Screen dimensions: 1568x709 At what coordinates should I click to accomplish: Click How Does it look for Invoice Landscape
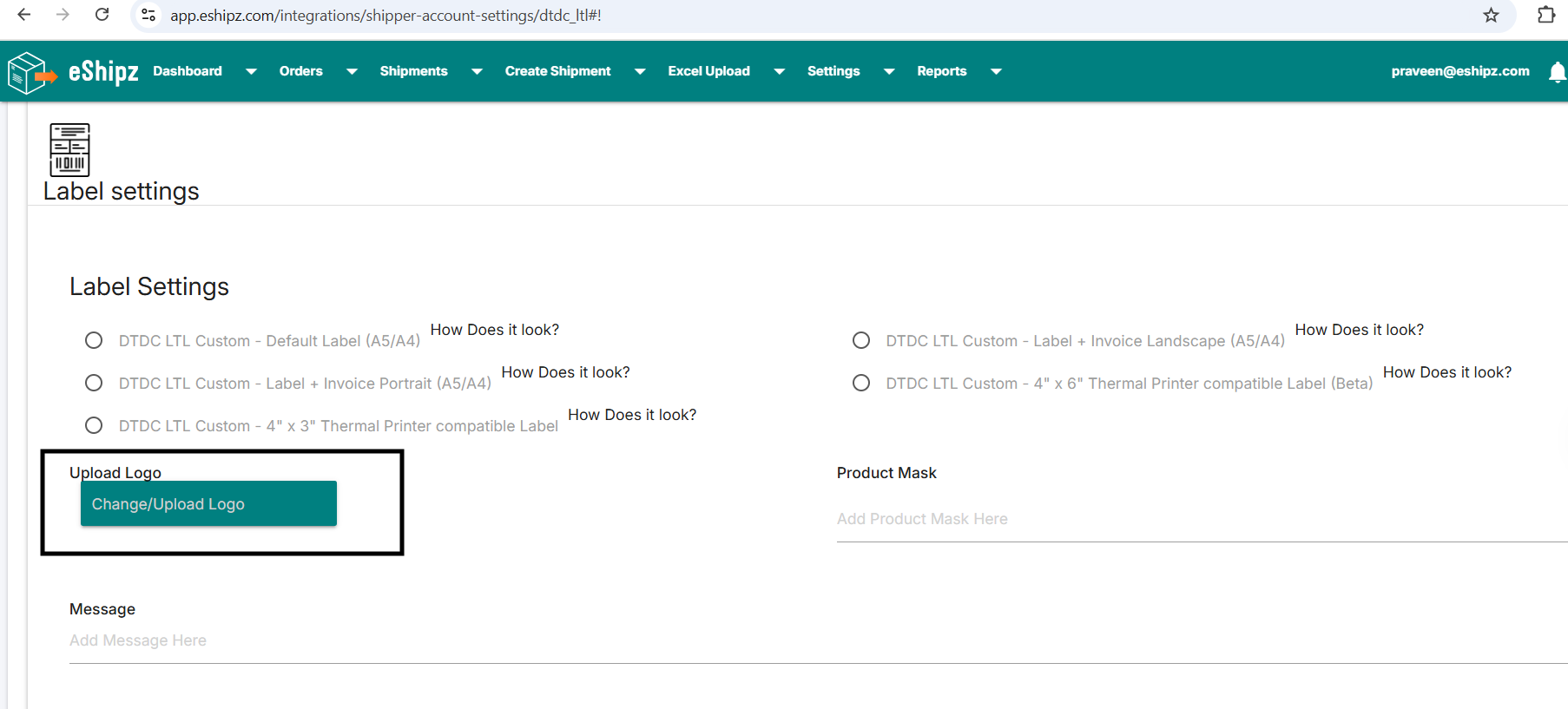click(x=1360, y=330)
